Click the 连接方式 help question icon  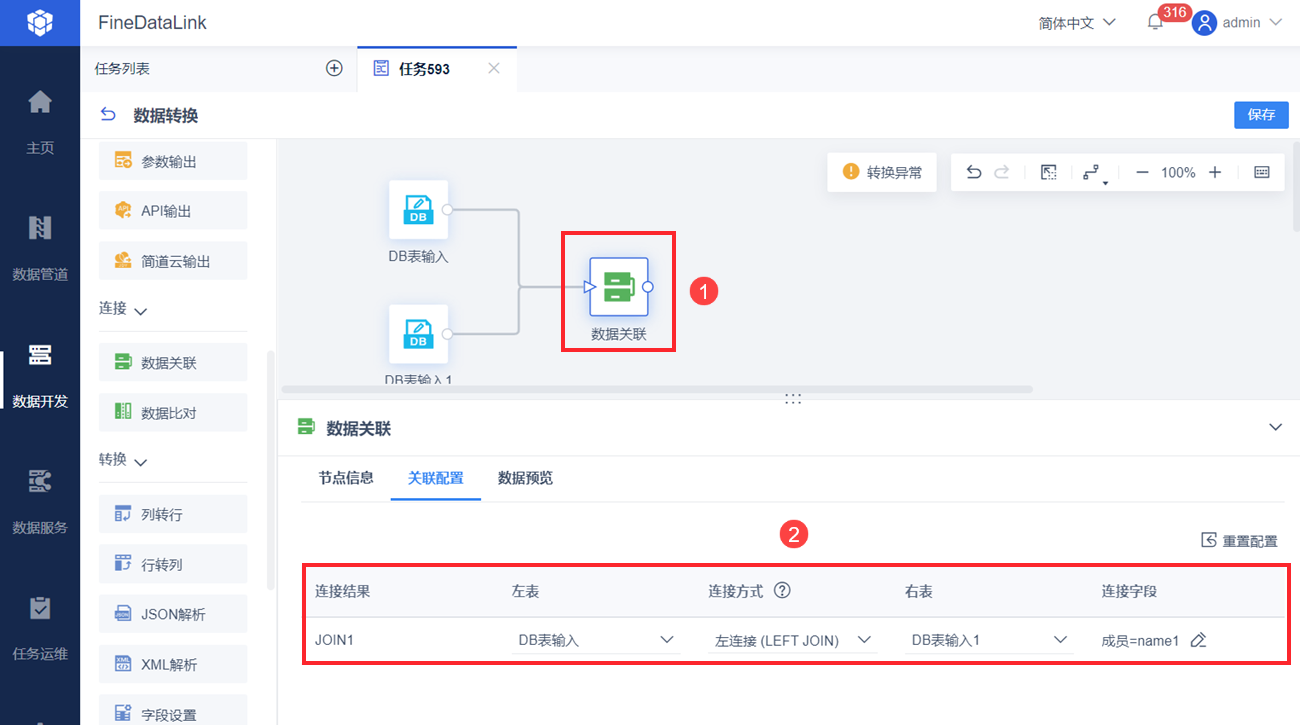point(783,590)
